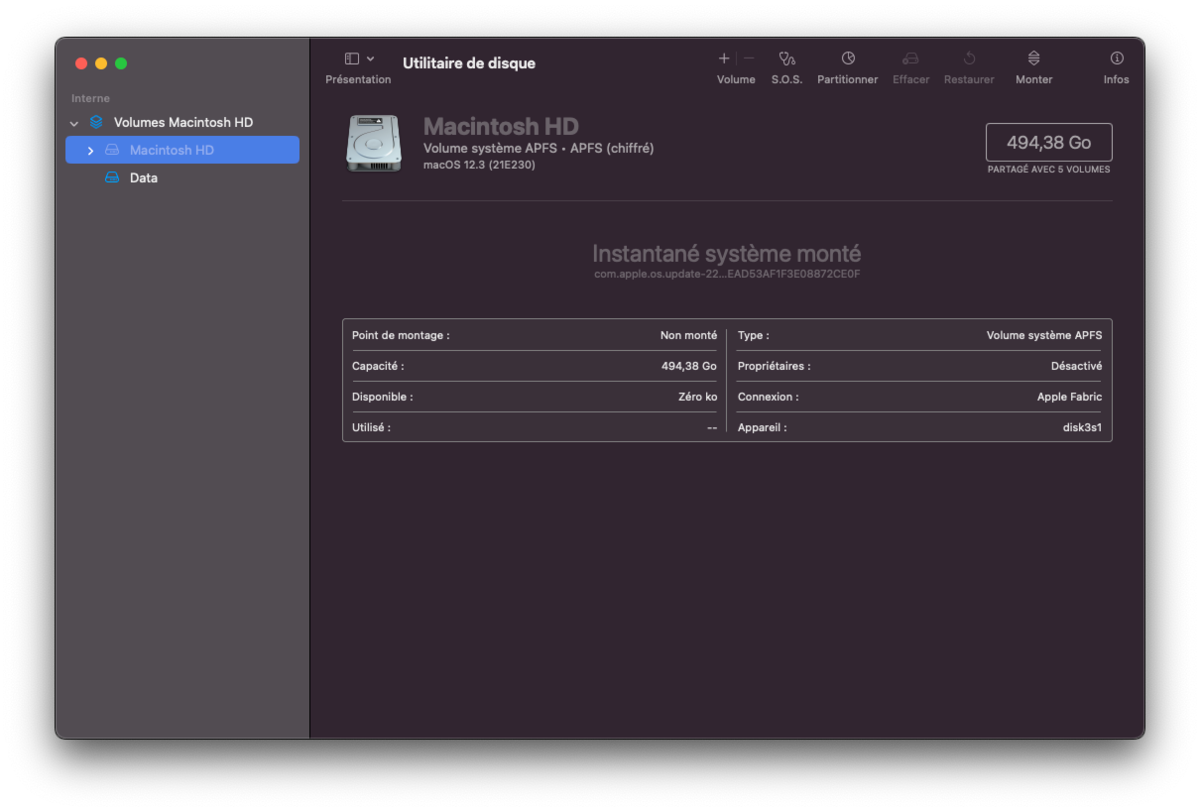Select the Data volume in sidebar

143,178
